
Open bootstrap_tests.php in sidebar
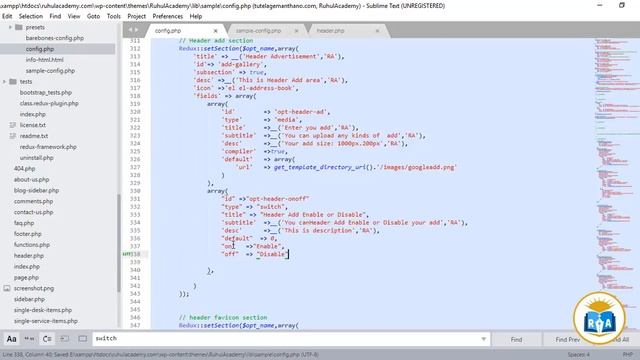click(46, 93)
